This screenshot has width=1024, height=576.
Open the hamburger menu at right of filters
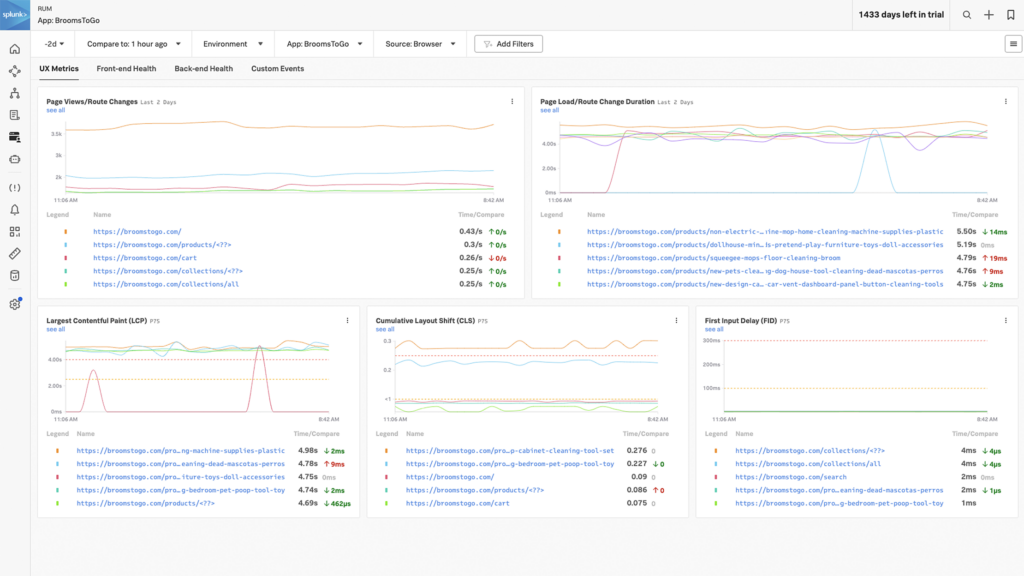[x=1012, y=44]
